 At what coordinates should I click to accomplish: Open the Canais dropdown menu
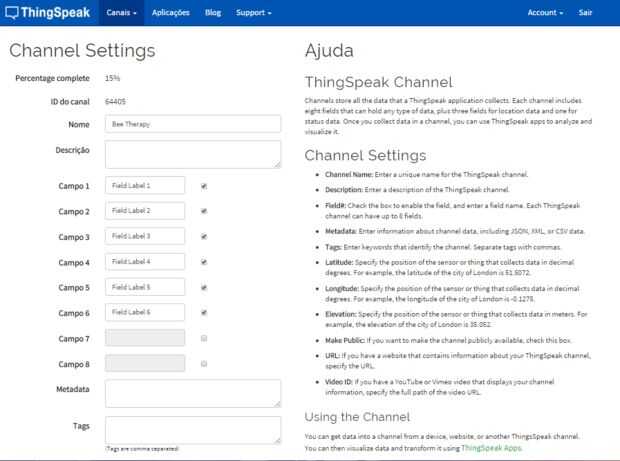tap(120, 13)
